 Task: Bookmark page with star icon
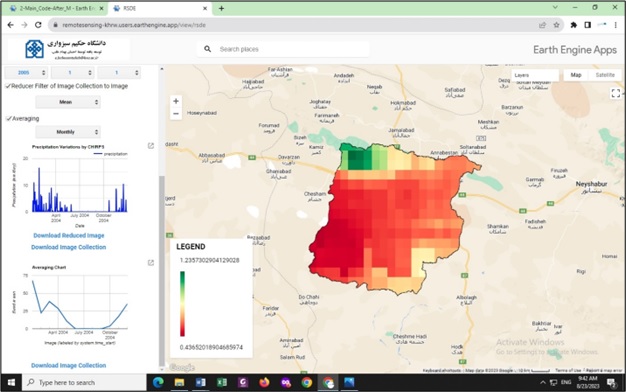pyautogui.click(x=556, y=25)
